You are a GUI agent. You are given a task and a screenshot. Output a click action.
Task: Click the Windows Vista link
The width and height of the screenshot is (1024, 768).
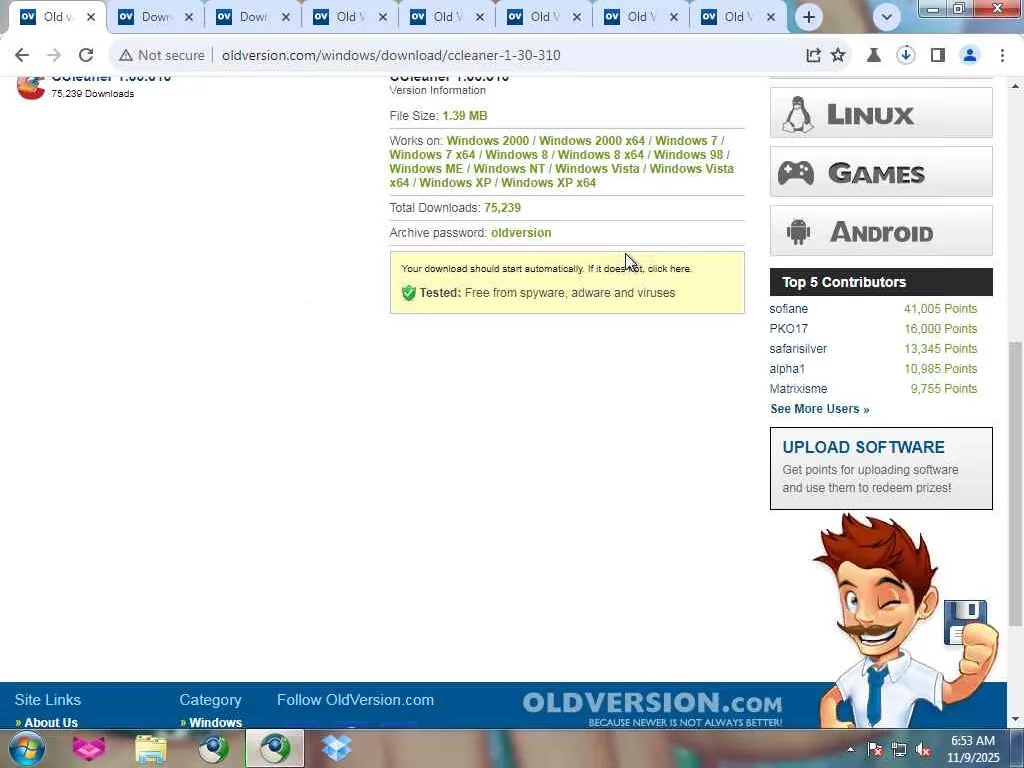(597, 168)
